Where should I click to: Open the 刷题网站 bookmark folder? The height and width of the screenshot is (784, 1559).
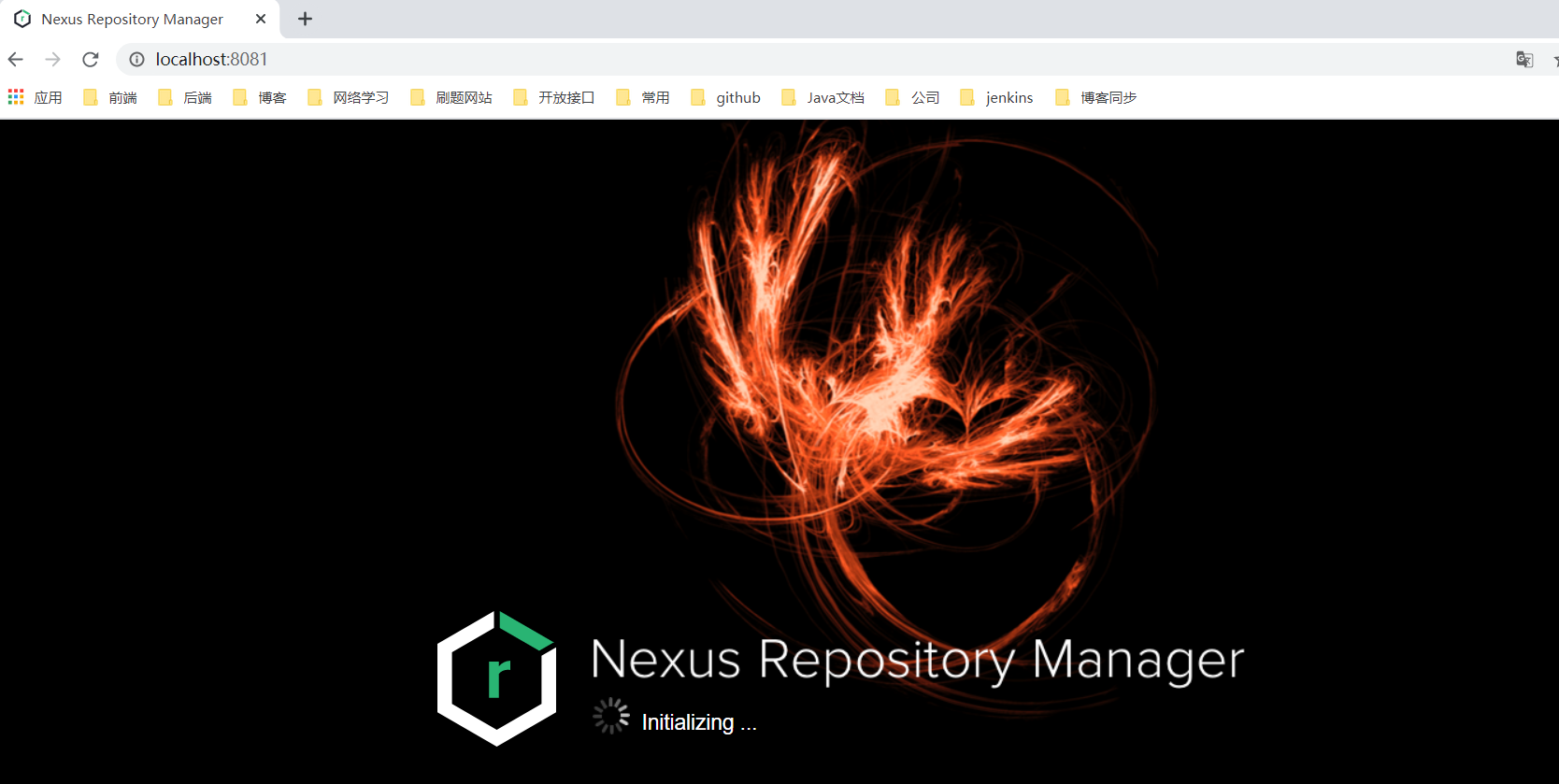coord(452,97)
